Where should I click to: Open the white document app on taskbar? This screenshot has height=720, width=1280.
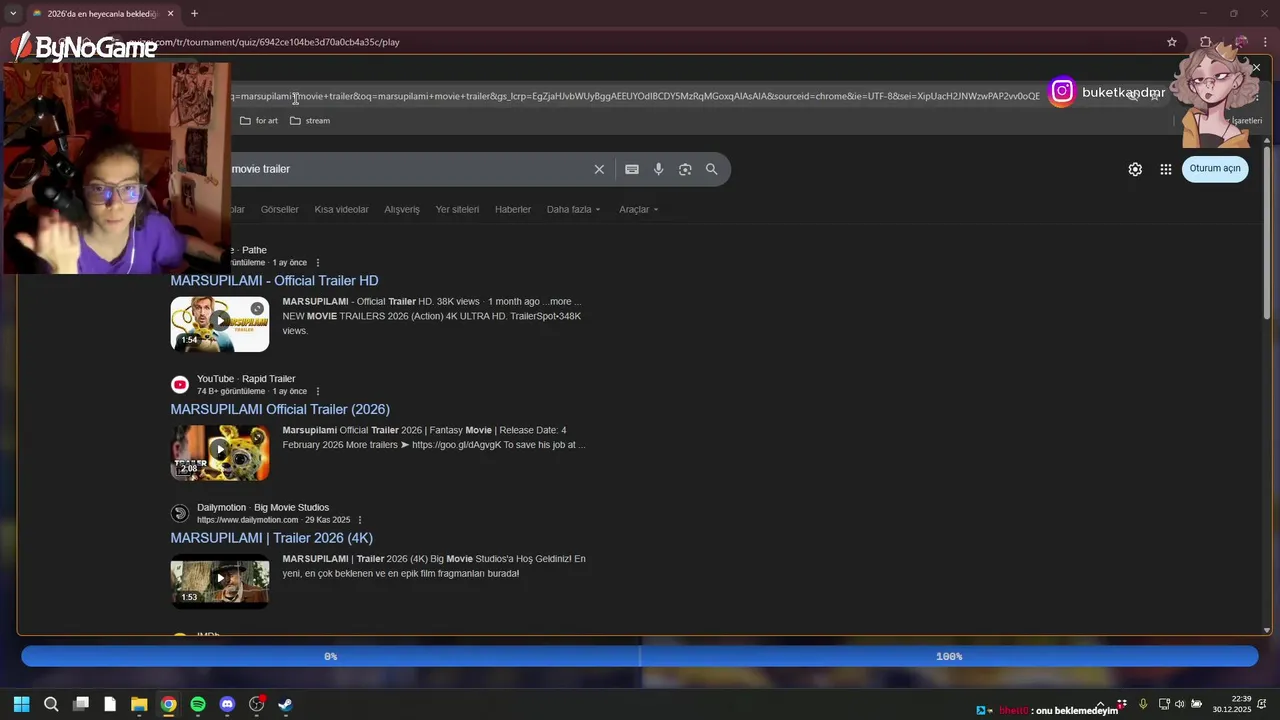[110, 704]
